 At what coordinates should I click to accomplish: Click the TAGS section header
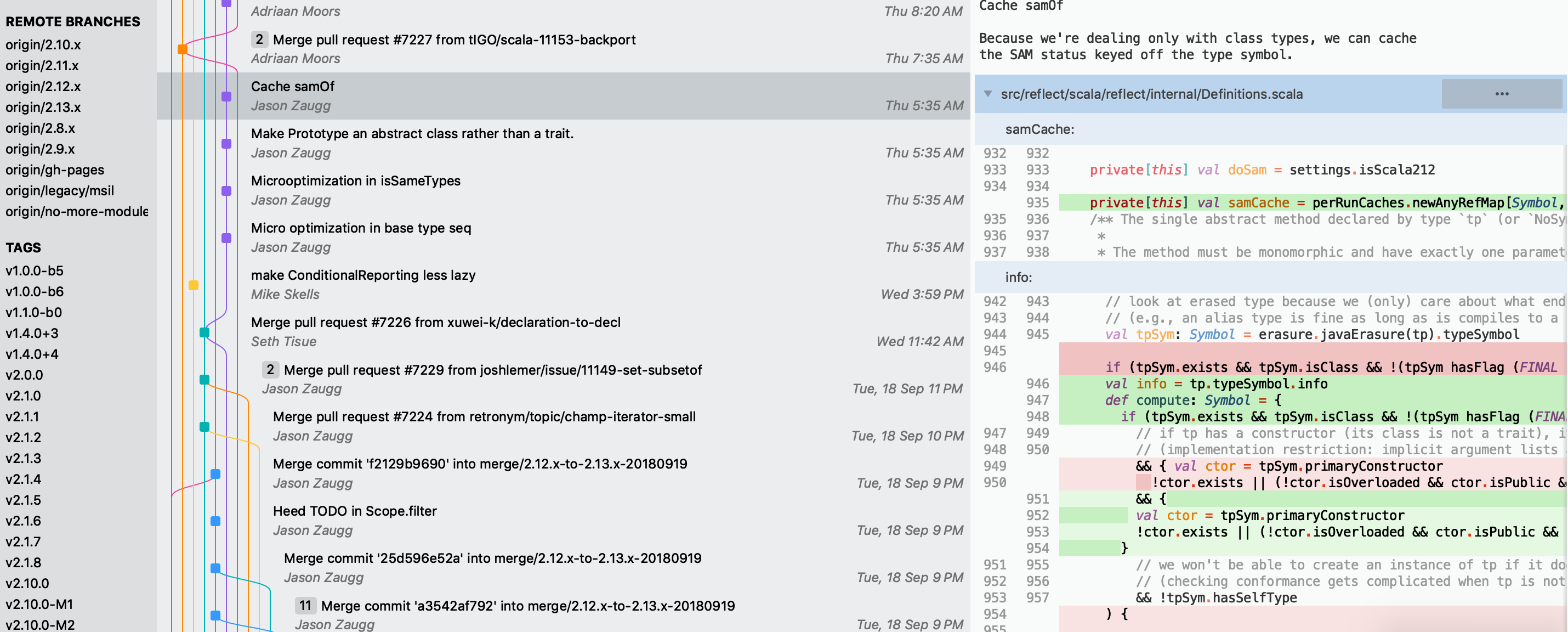tap(23, 247)
